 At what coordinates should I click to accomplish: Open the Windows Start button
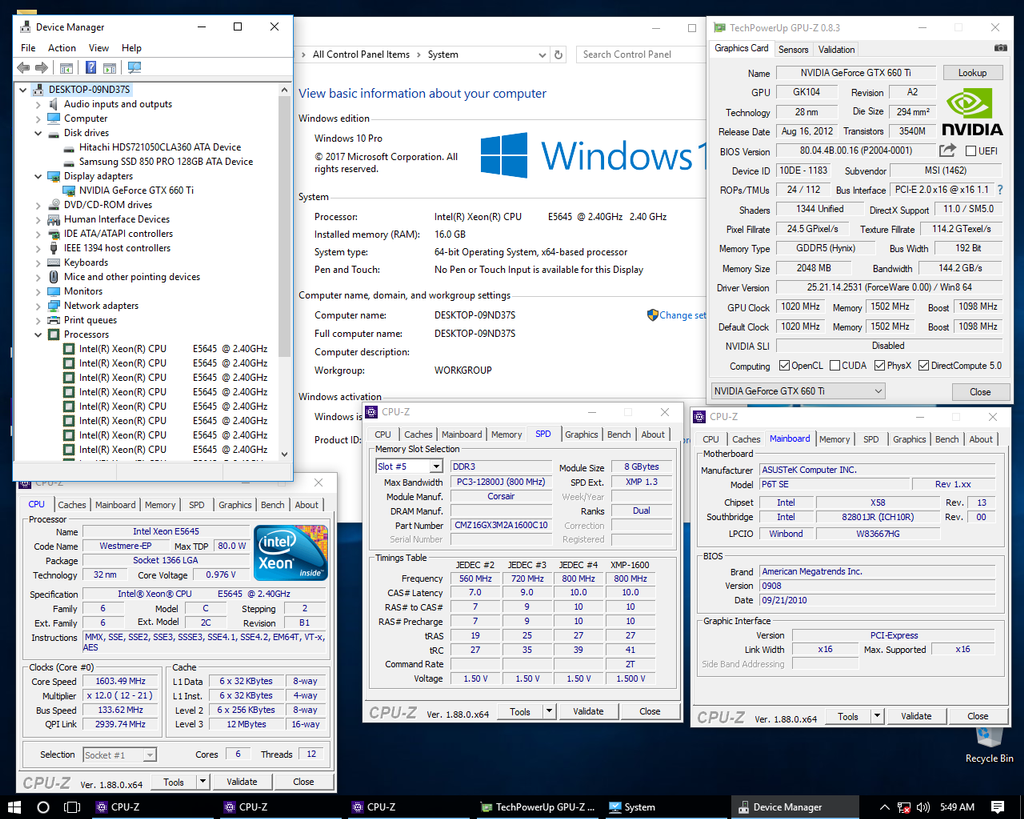click(x=15, y=807)
